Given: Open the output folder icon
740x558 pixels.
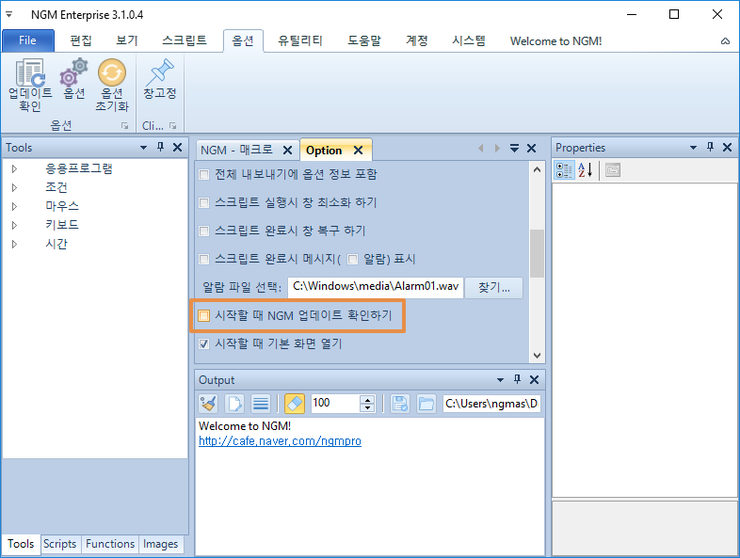Looking at the screenshot, I should click(426, 404).
